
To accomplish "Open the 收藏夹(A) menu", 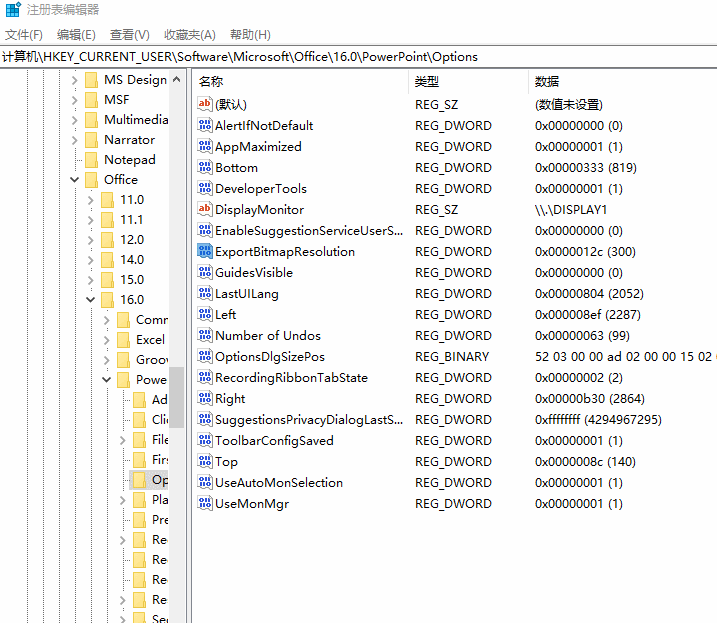I will (190, 35).
